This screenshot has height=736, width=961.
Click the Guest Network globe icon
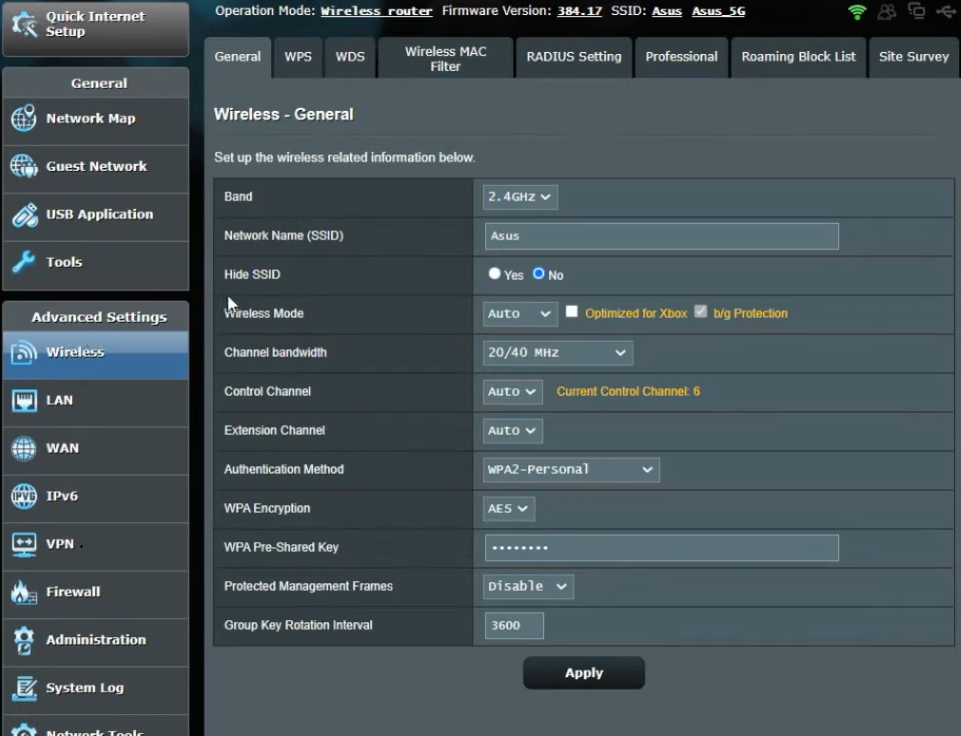(24, 167)
